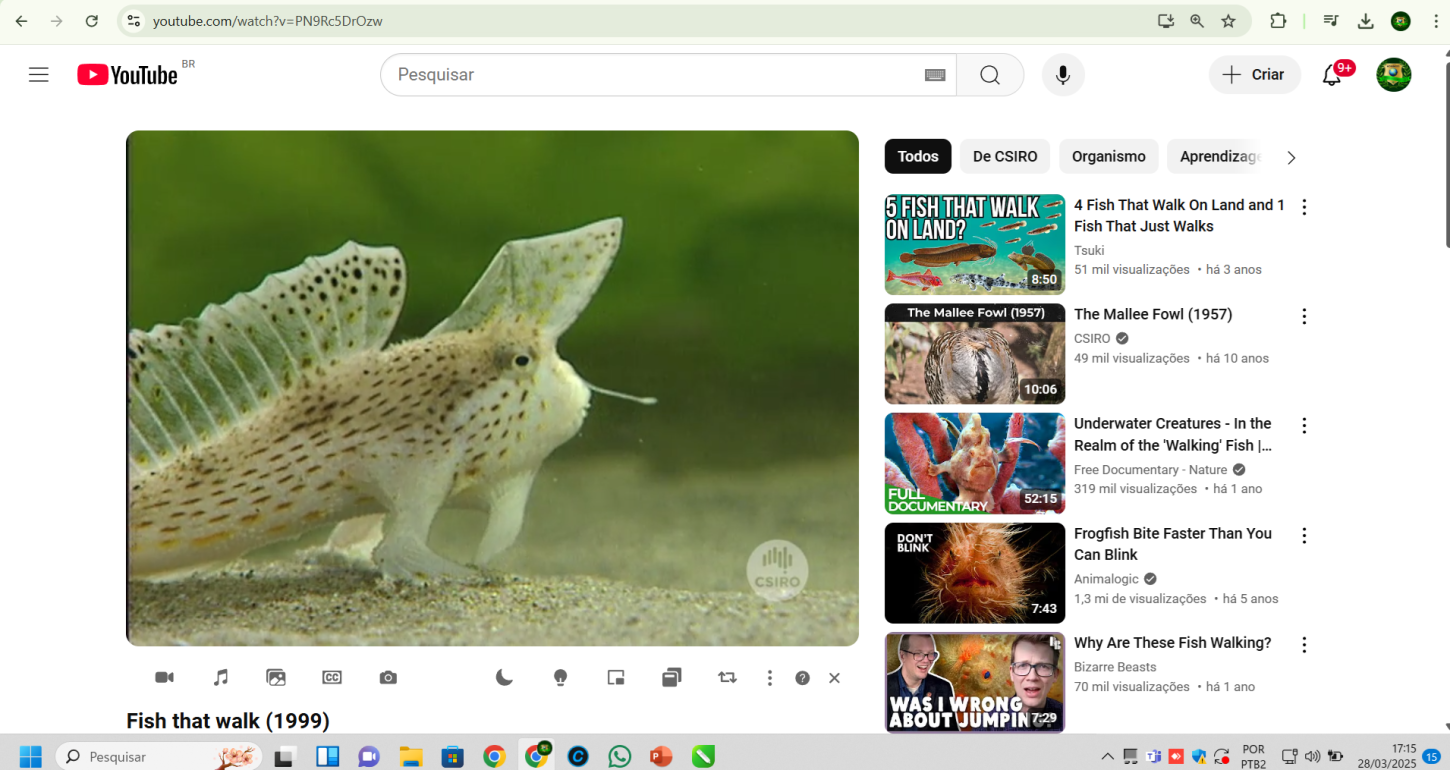Toggle the dark mode moon icon
The height and width of the screenshot is (770, 1450).
[x=504, y=678]
